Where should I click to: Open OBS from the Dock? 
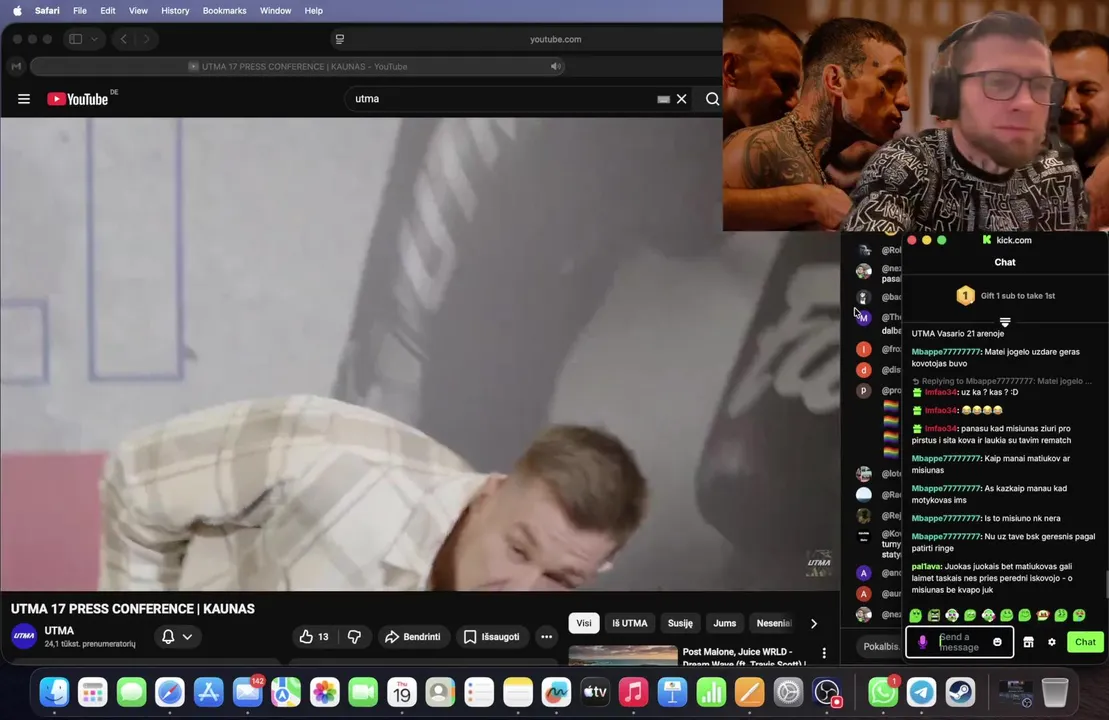826,692
